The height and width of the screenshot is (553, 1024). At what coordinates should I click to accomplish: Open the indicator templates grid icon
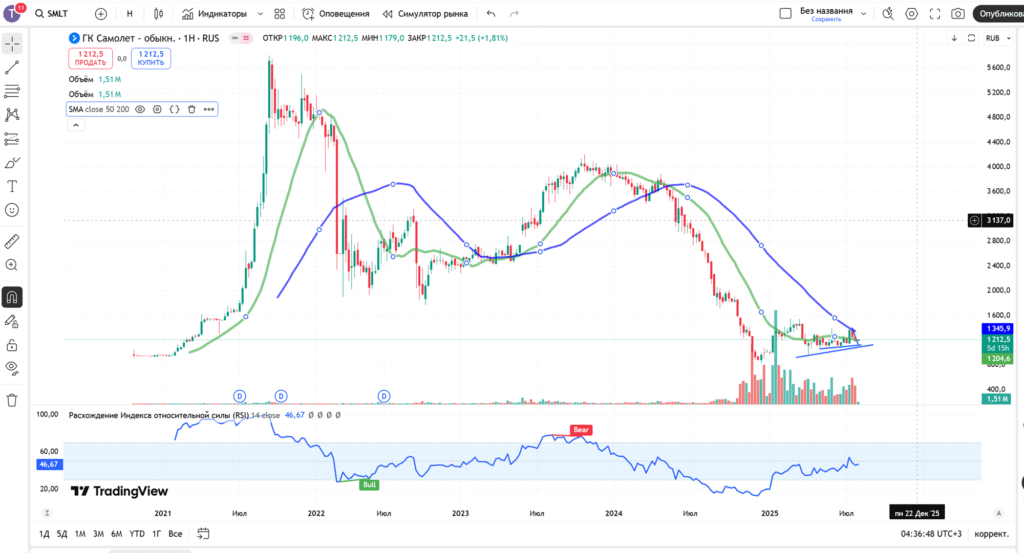[280, 14]
